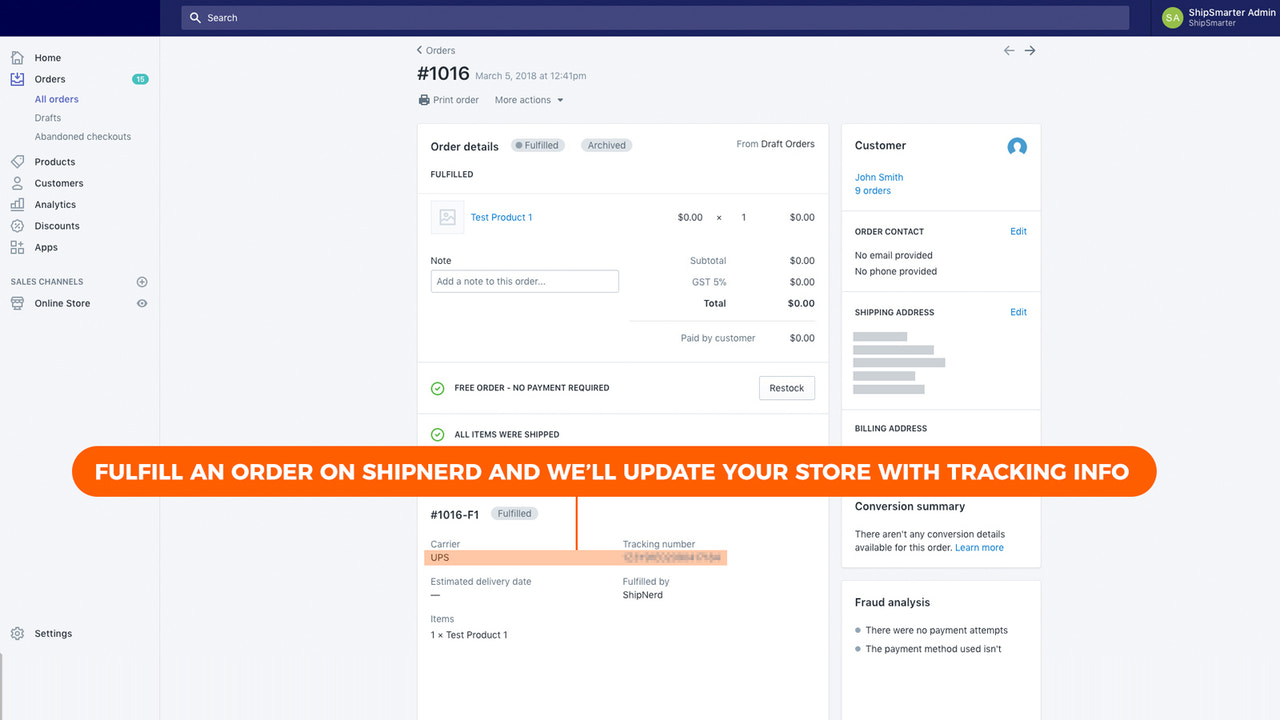Click the Home icon in the sidebar
1280x720 pixels.
pyautogui.click(x=19, y=57)
